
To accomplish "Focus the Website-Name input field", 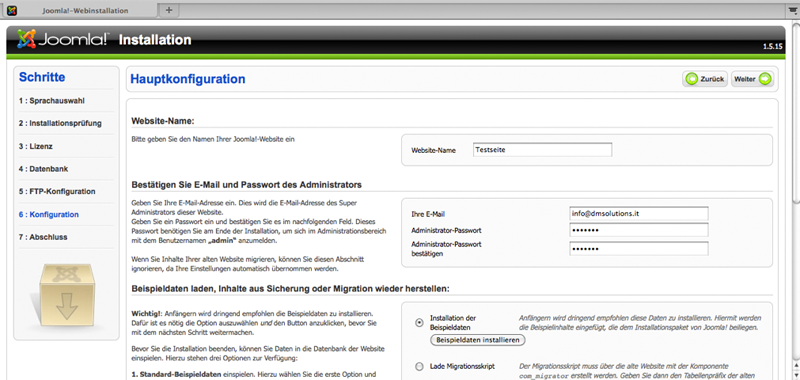I will pos(542,150).
